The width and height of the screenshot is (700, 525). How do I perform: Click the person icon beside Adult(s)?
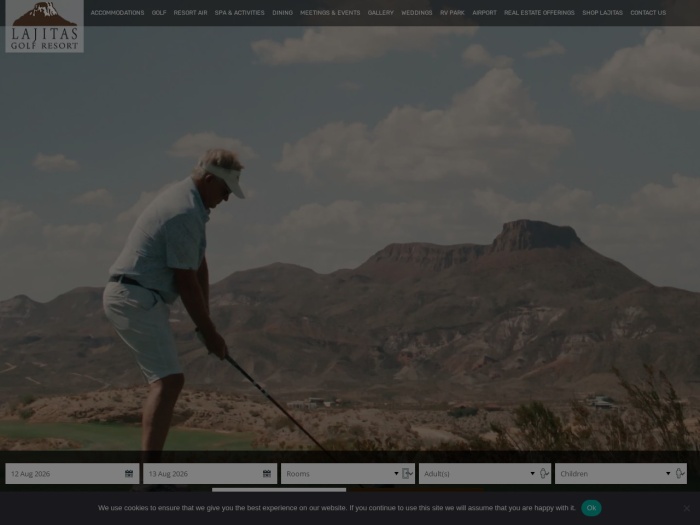click(544, 474)
